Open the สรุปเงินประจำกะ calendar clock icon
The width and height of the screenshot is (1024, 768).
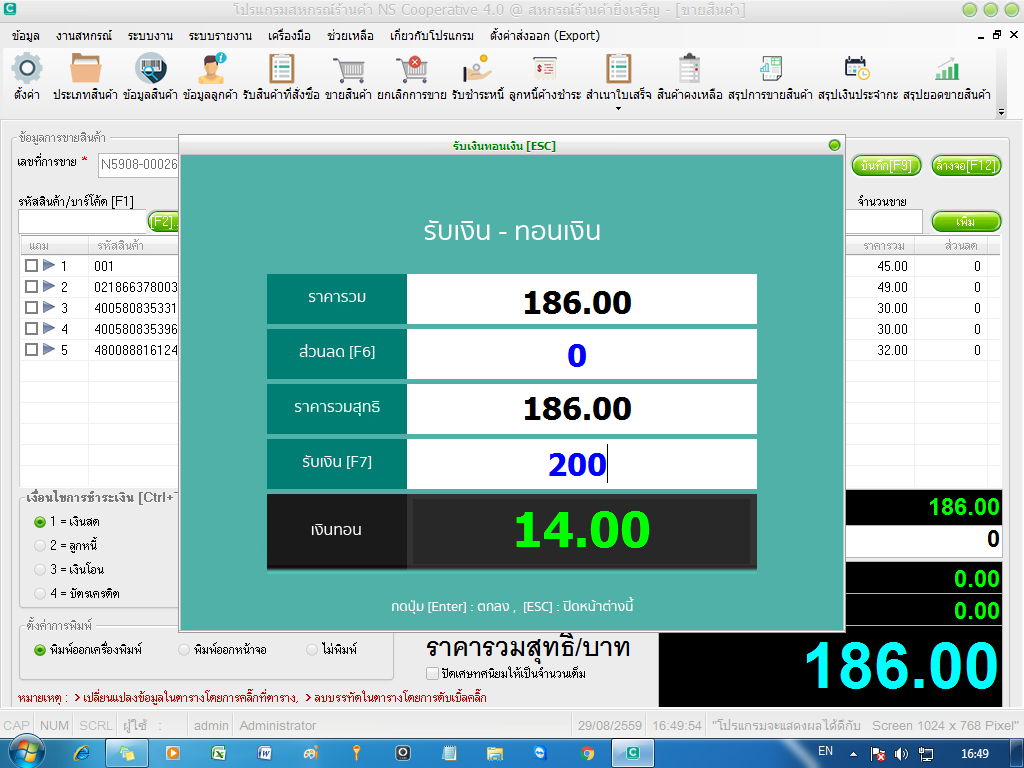tap(857, 69)
